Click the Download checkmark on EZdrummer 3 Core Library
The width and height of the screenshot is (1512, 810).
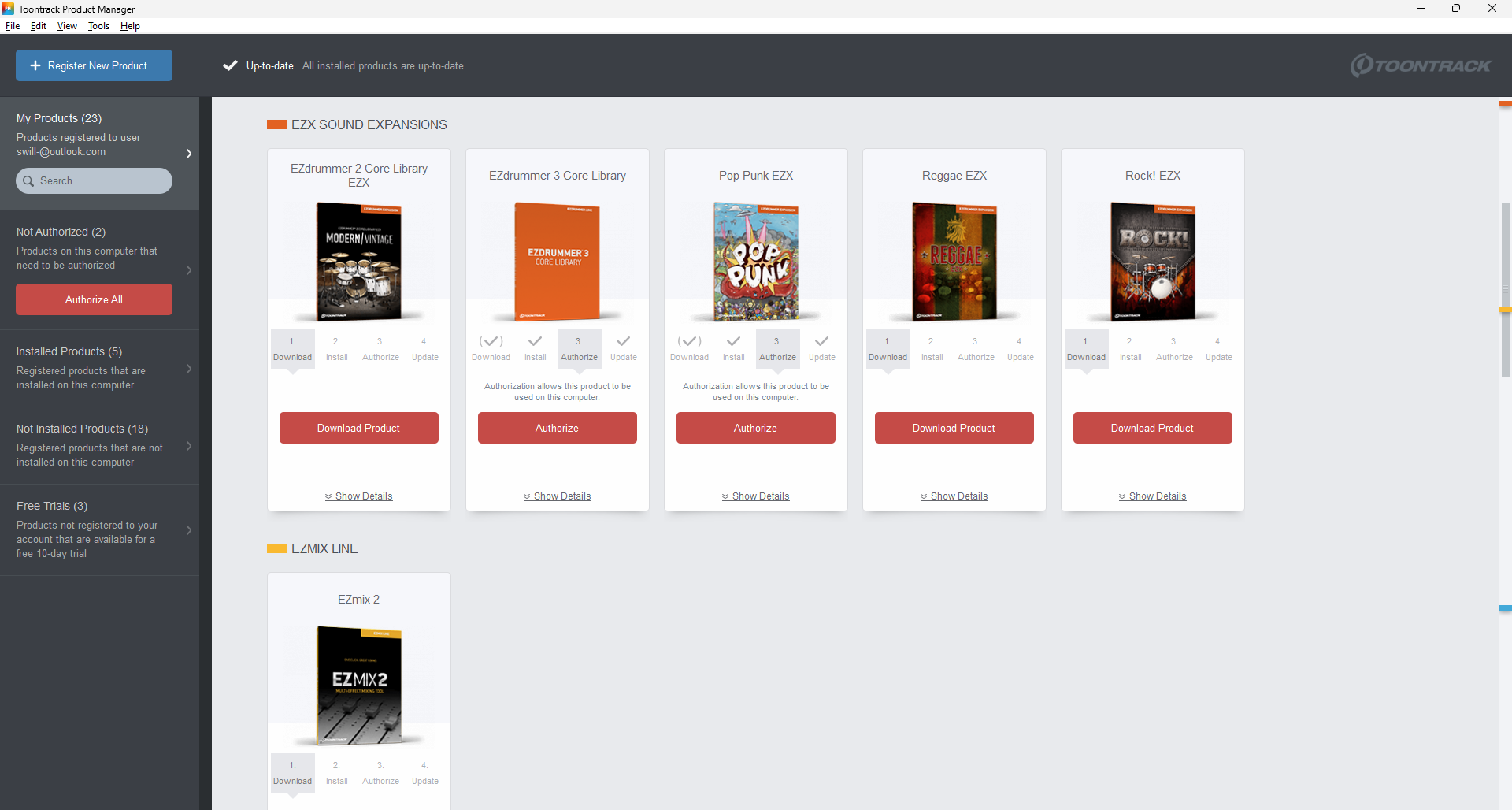coord(491,342)
